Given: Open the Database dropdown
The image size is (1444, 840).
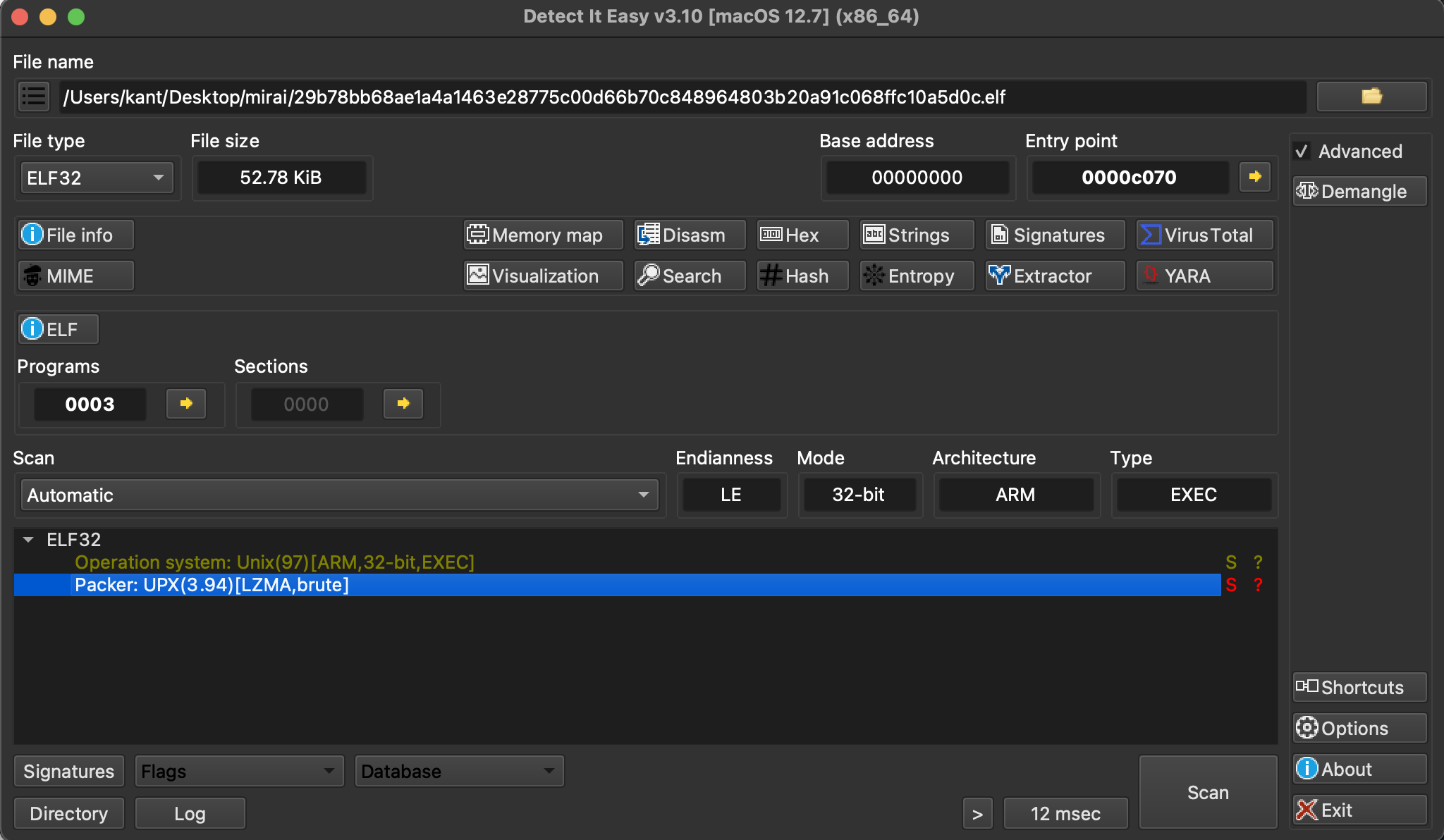Looking at the screenshot, I should (x=459, y=771).
